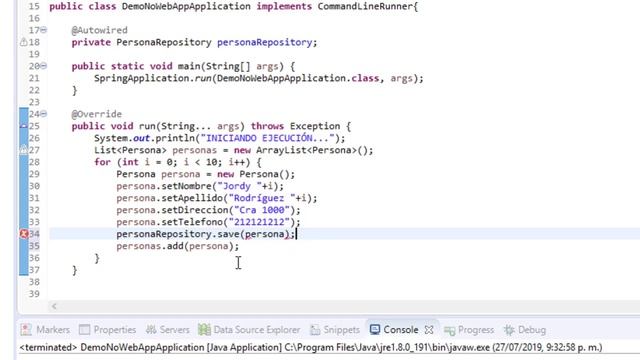Switch to the Servers tab
This screenshot has width=640, height=360.
click(x=168, y=330)
